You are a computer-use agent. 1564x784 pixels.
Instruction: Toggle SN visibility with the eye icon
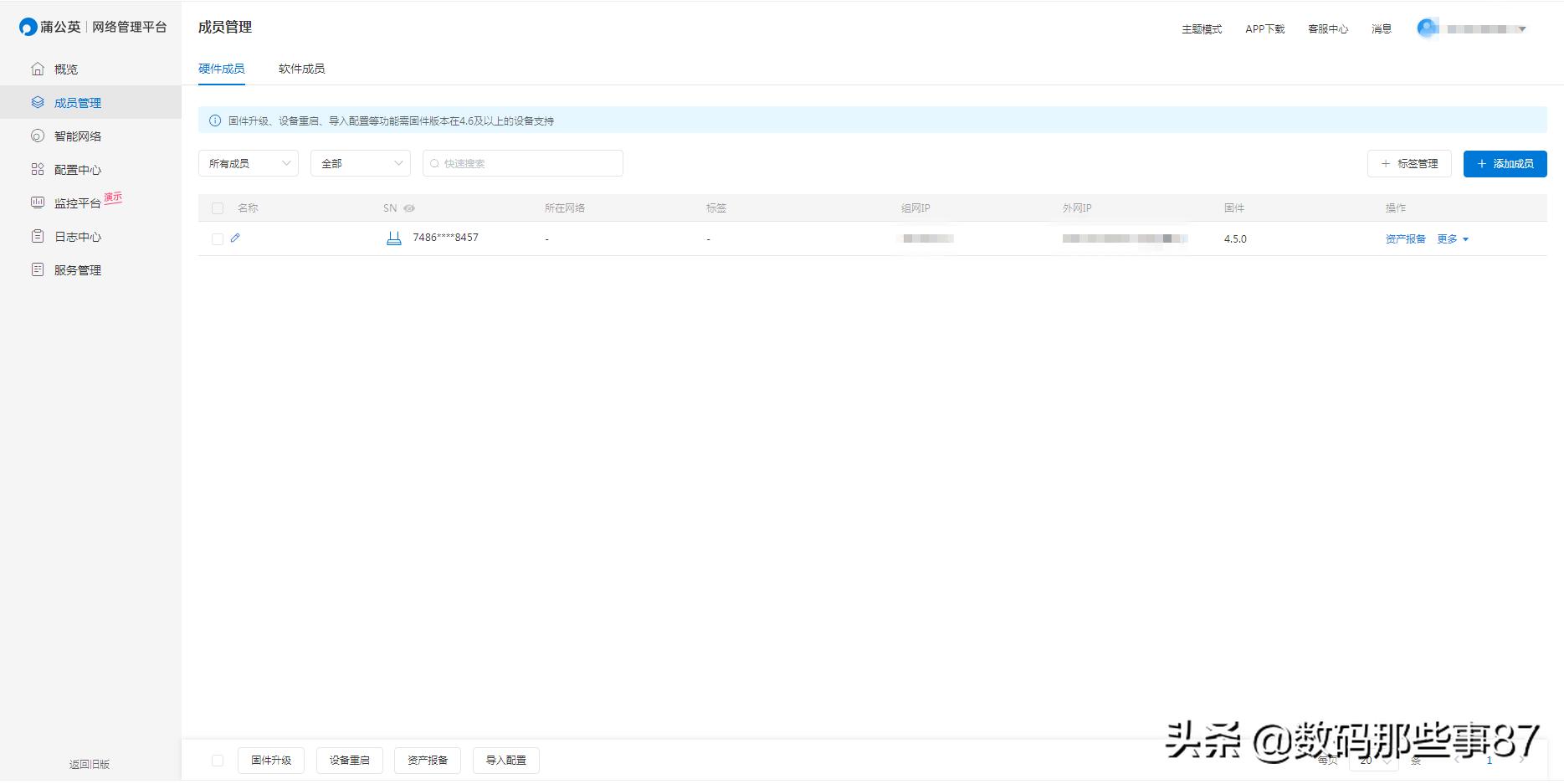(x=408, y=208)
